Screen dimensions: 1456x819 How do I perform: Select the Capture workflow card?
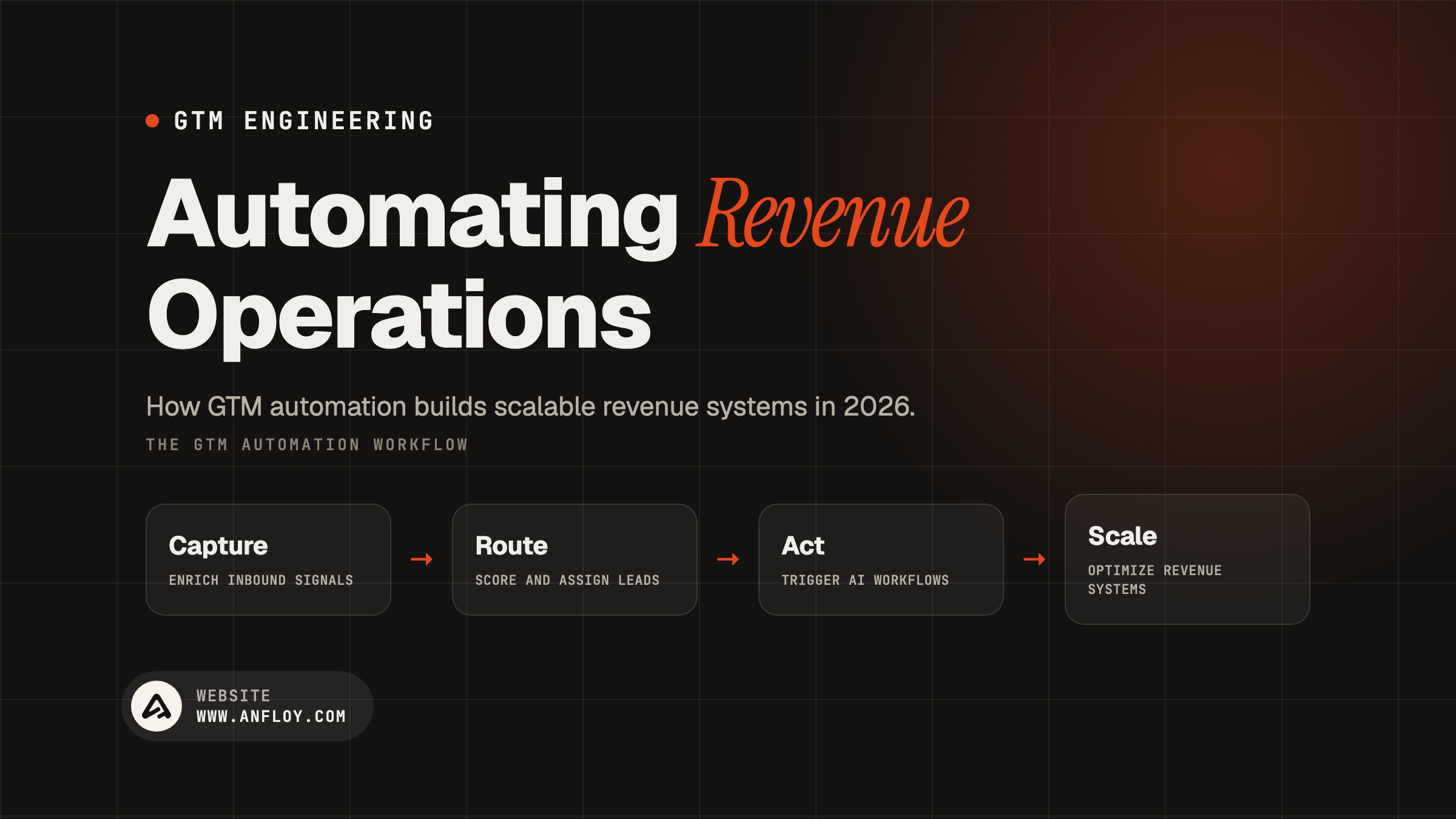tap(268, 559)
